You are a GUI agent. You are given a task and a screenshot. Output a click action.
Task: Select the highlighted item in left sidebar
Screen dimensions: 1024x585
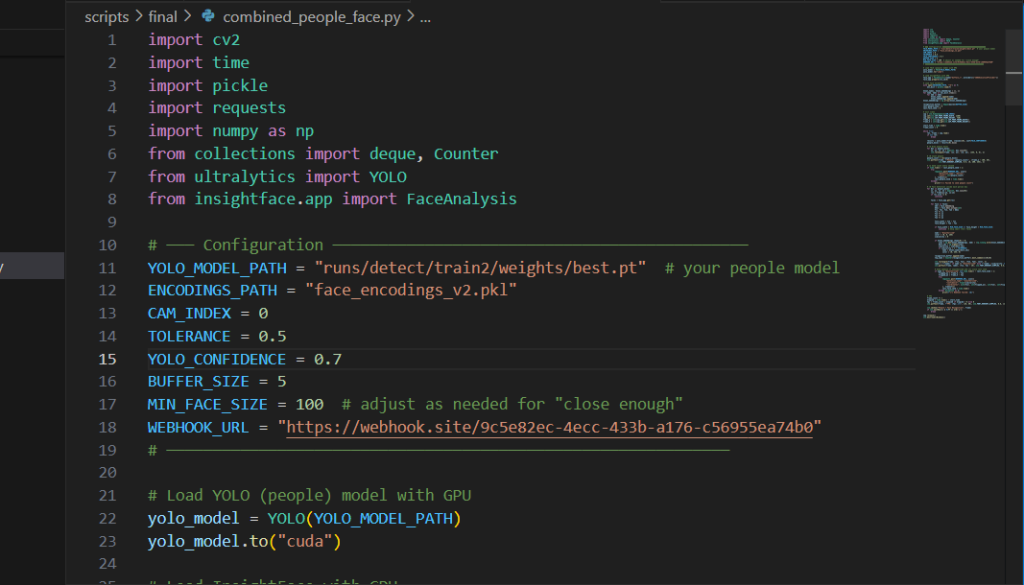32,266
